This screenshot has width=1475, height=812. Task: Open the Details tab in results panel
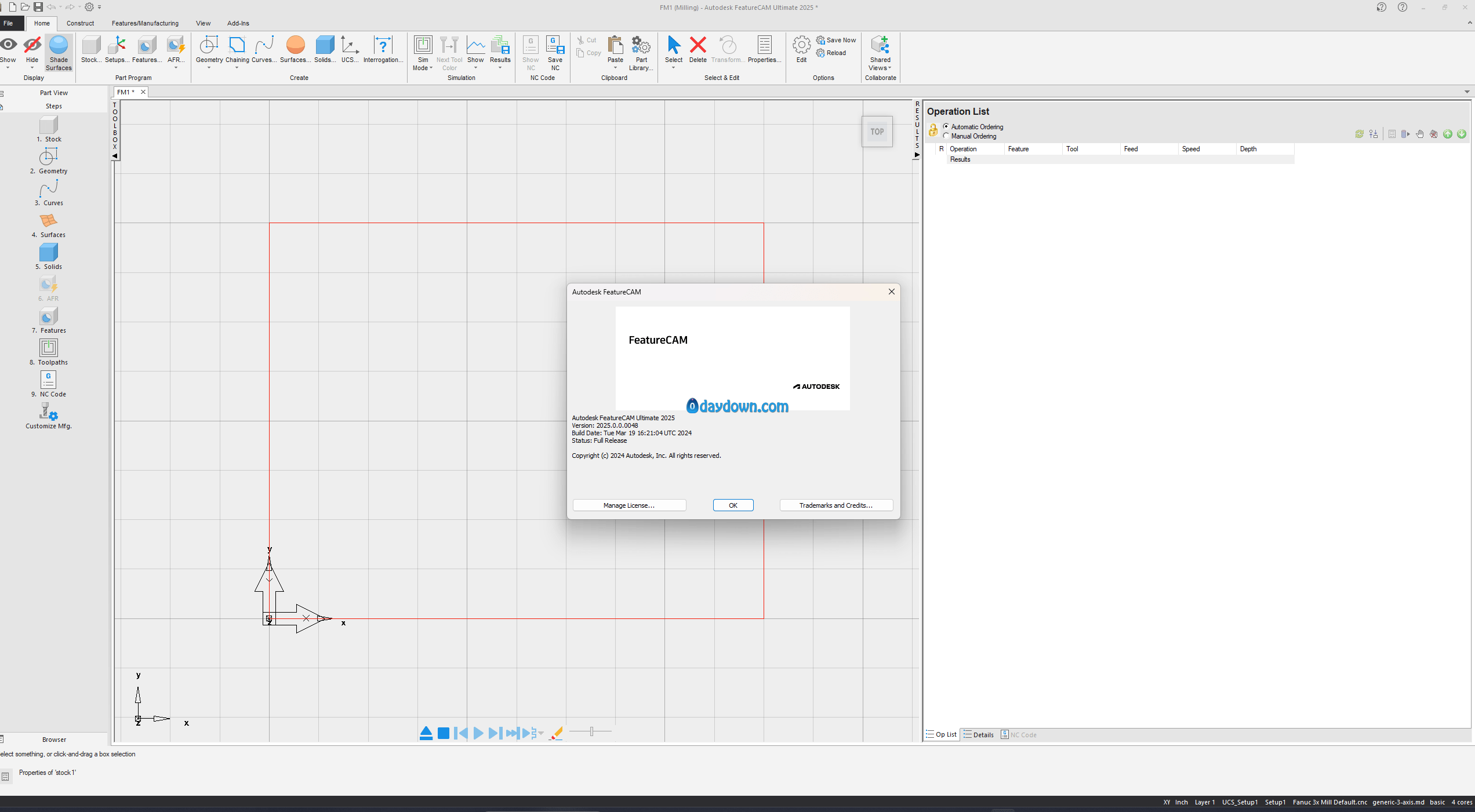click(979, 735)
